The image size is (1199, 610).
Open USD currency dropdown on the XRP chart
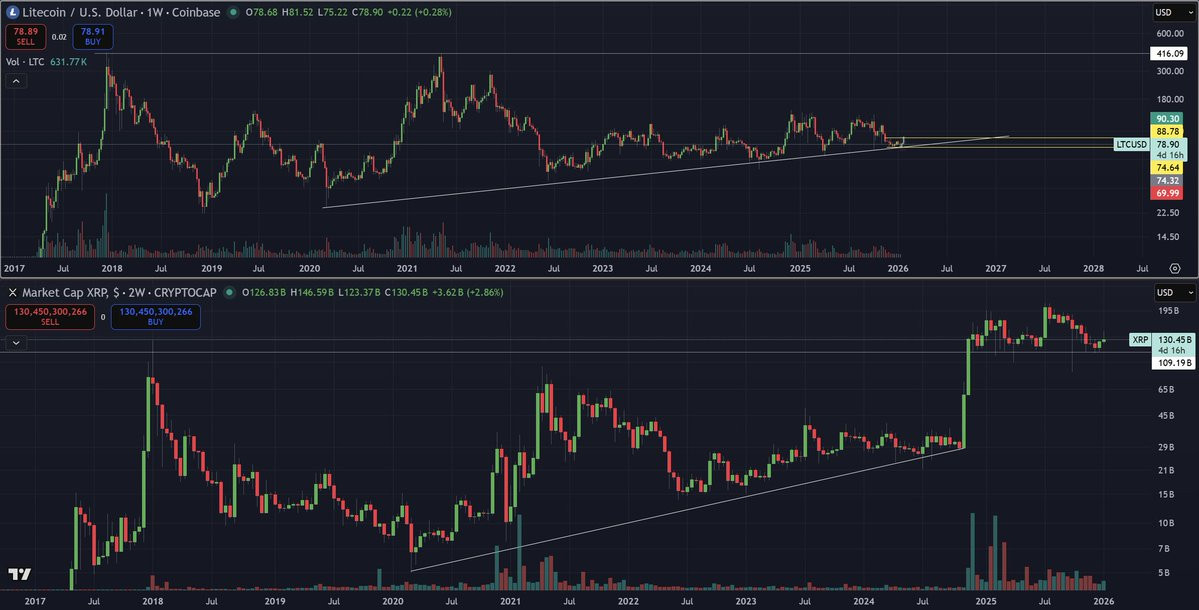pyautogui.click(x=1174, y=293)
